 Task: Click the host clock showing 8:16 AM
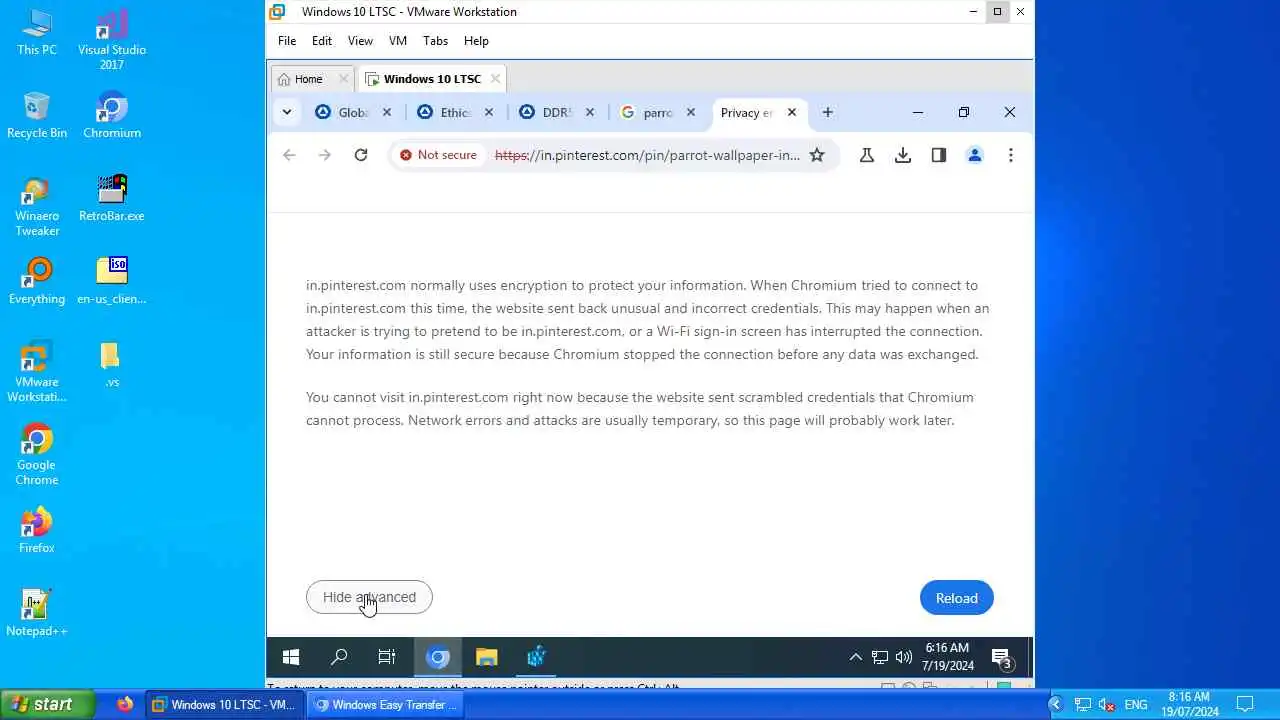[1189, 704]
